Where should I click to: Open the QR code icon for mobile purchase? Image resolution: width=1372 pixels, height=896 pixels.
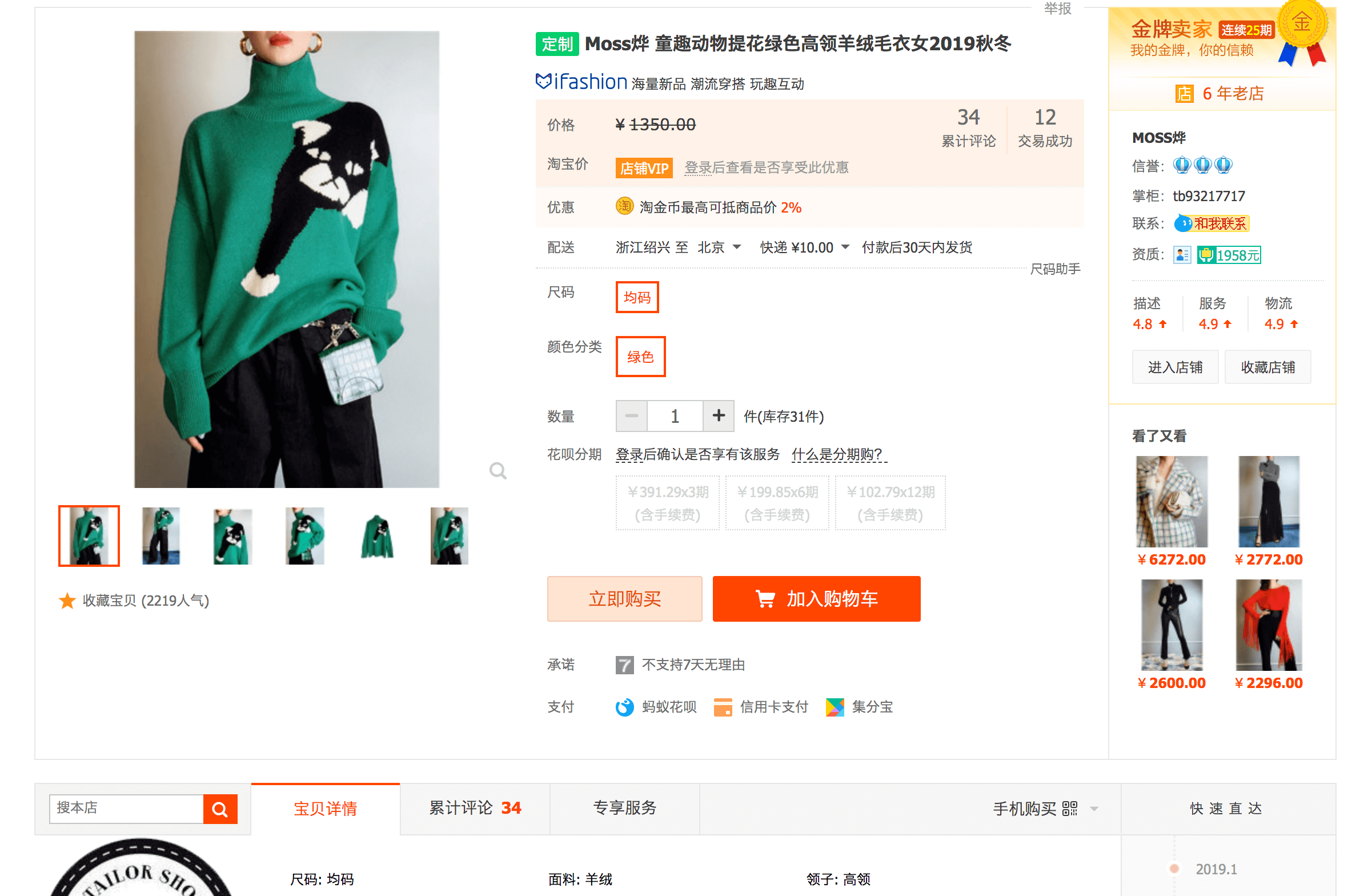(x=1069, y=809)
